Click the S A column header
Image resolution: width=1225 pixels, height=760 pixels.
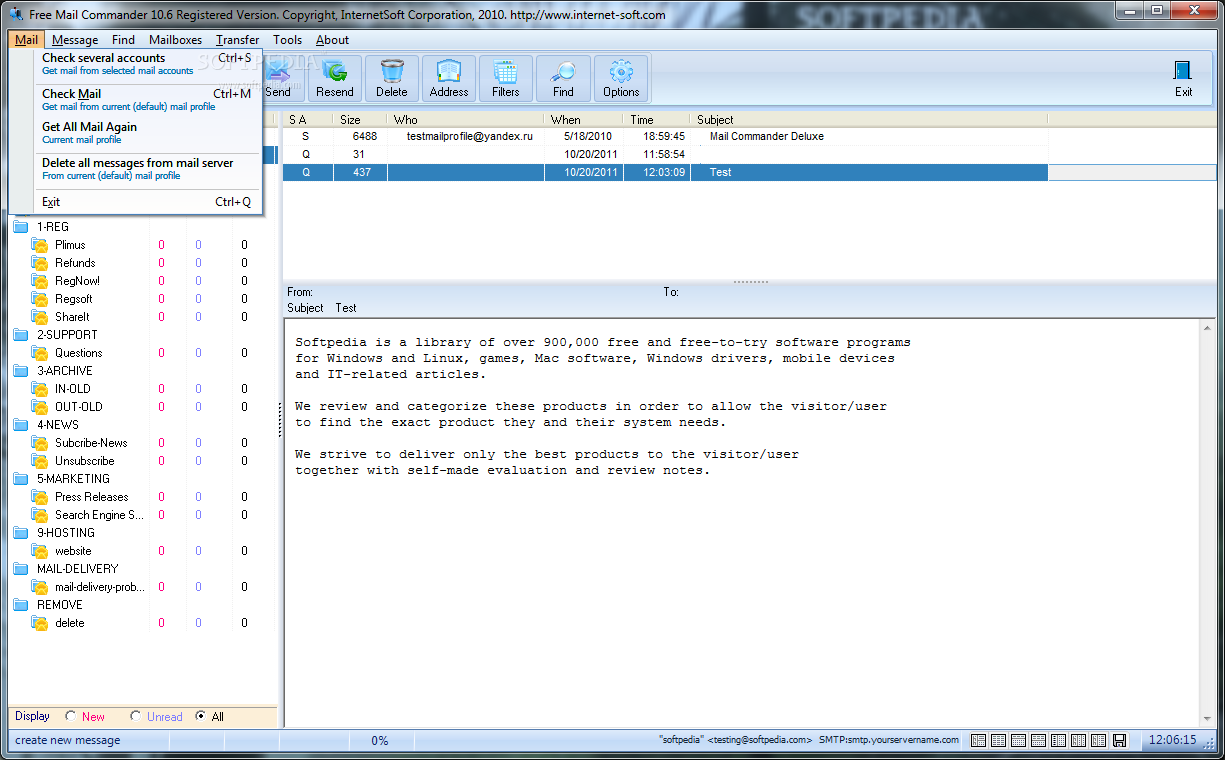tap(308, 120)
